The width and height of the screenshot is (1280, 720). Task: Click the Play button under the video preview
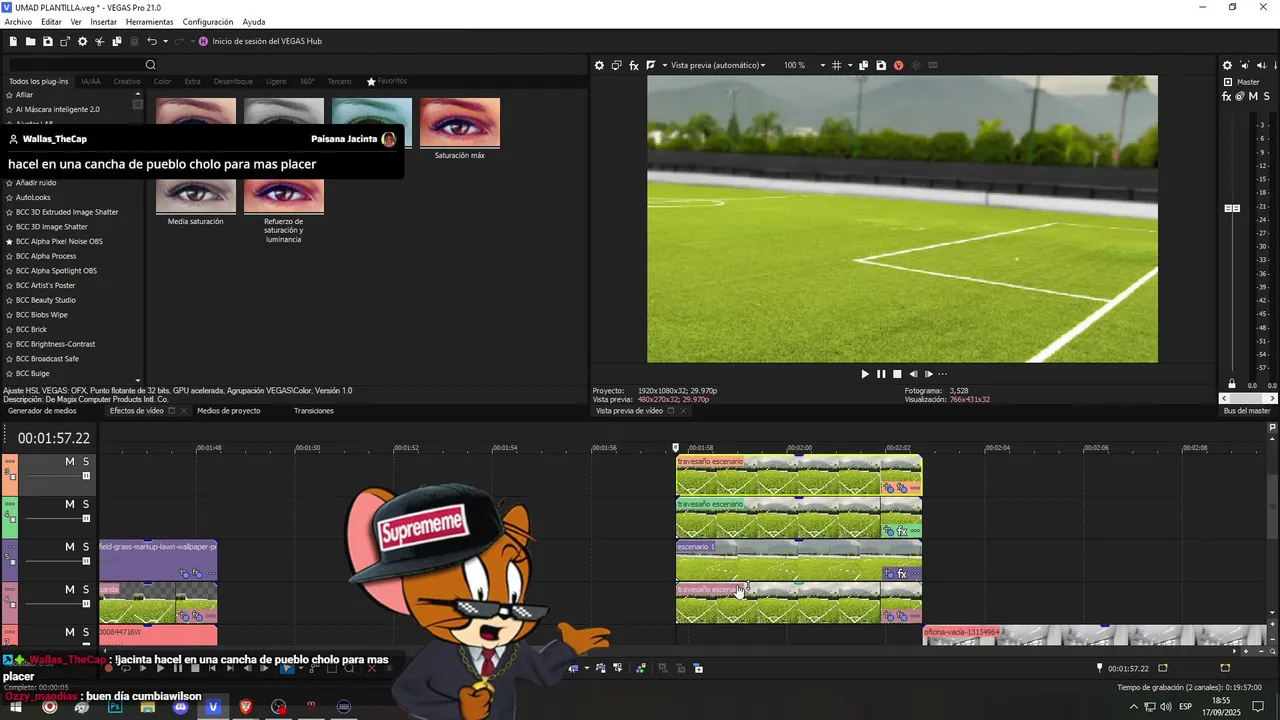pyautogui.click(x=865, y=374)
